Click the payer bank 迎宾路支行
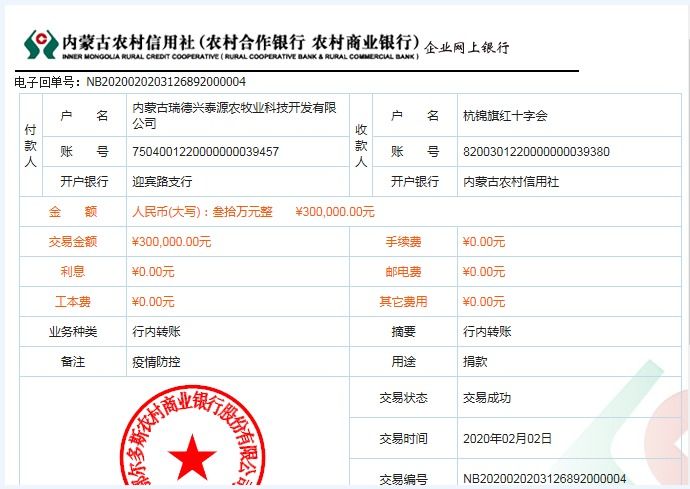The height and width of the screenshot is (489, 690). 162,182
